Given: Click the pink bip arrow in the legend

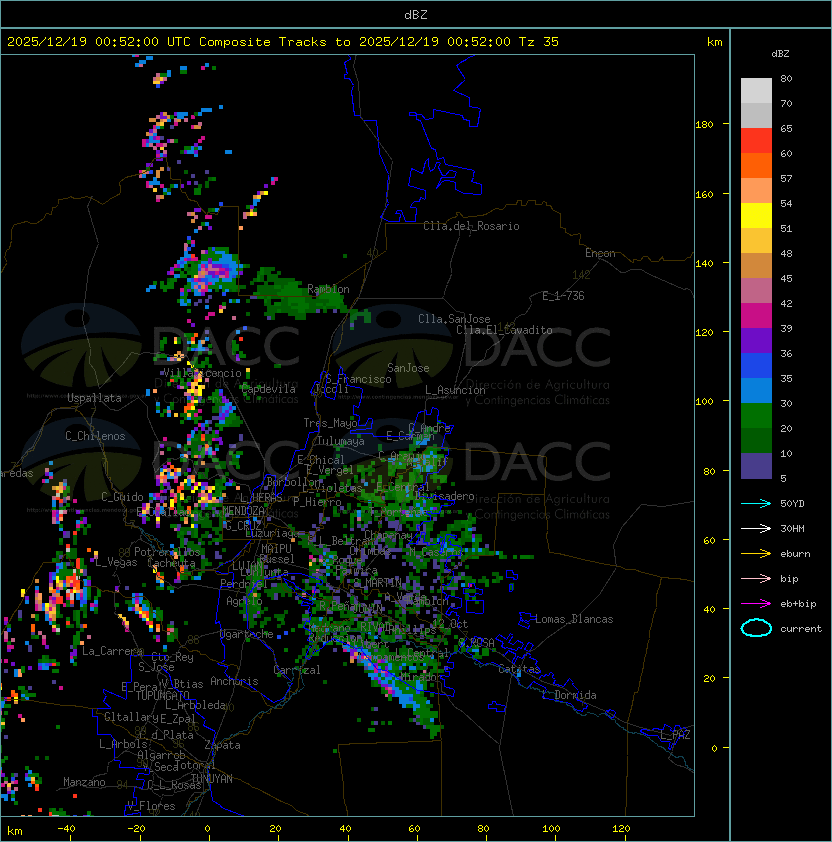Looking at the screenshot, I should tap(756, 579).
